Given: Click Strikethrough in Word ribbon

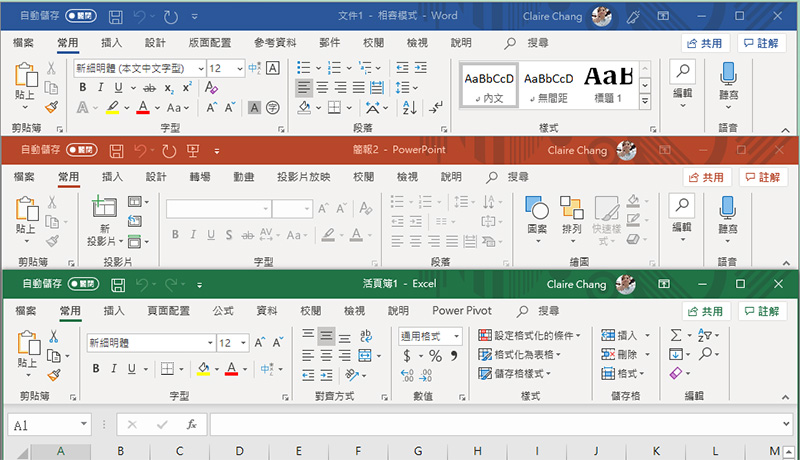Looking at the screenshot, I should 149,88.
